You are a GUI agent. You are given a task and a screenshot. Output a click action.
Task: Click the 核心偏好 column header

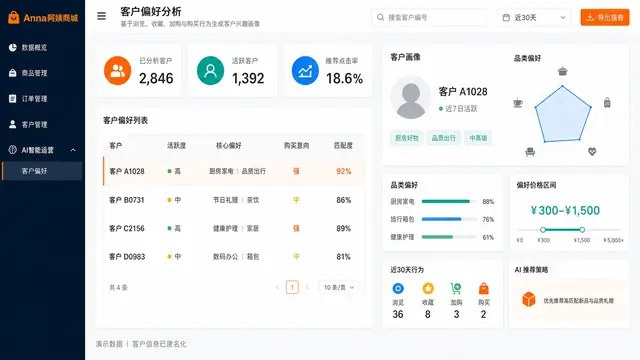(x=229, y=145)
